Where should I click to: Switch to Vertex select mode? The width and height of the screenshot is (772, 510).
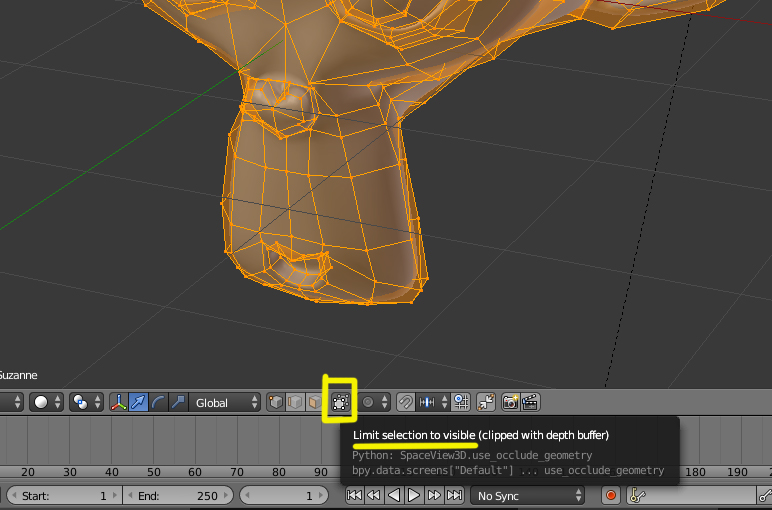coord(276,402)
